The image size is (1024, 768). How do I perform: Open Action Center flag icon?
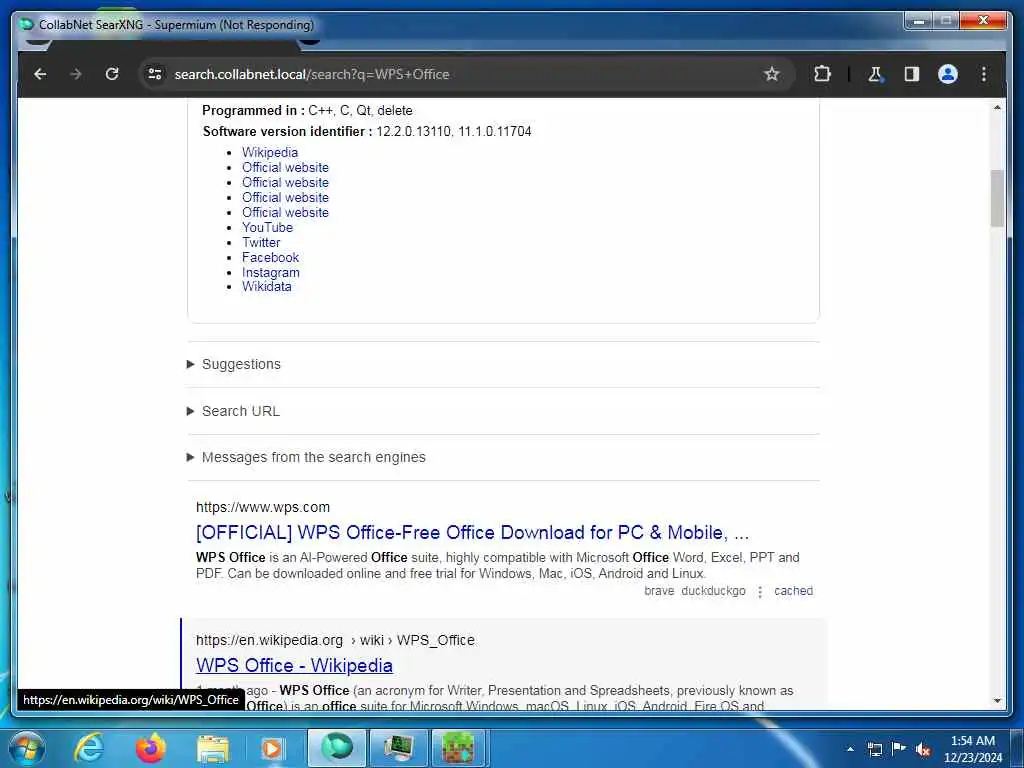[x=899, y=748]
